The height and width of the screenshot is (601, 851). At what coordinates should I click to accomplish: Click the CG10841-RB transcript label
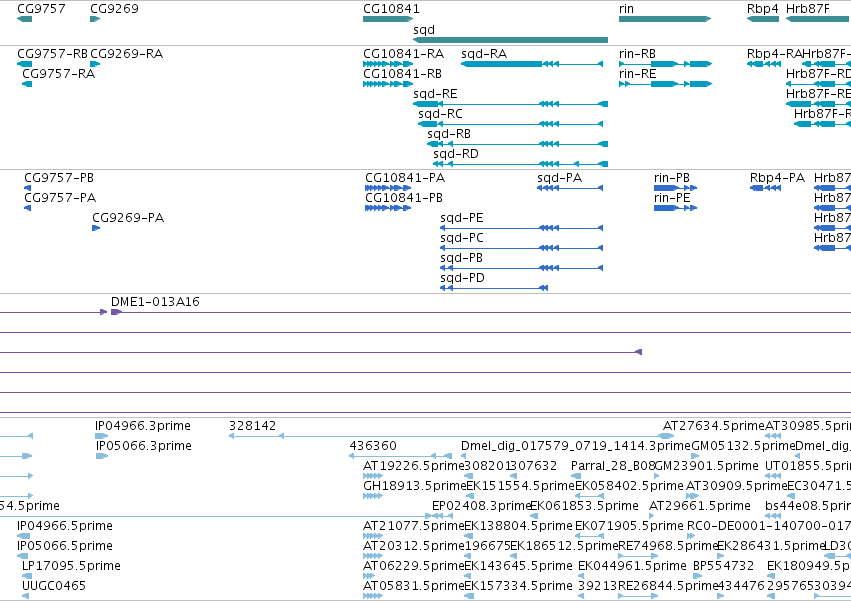[x=402, y=74]
